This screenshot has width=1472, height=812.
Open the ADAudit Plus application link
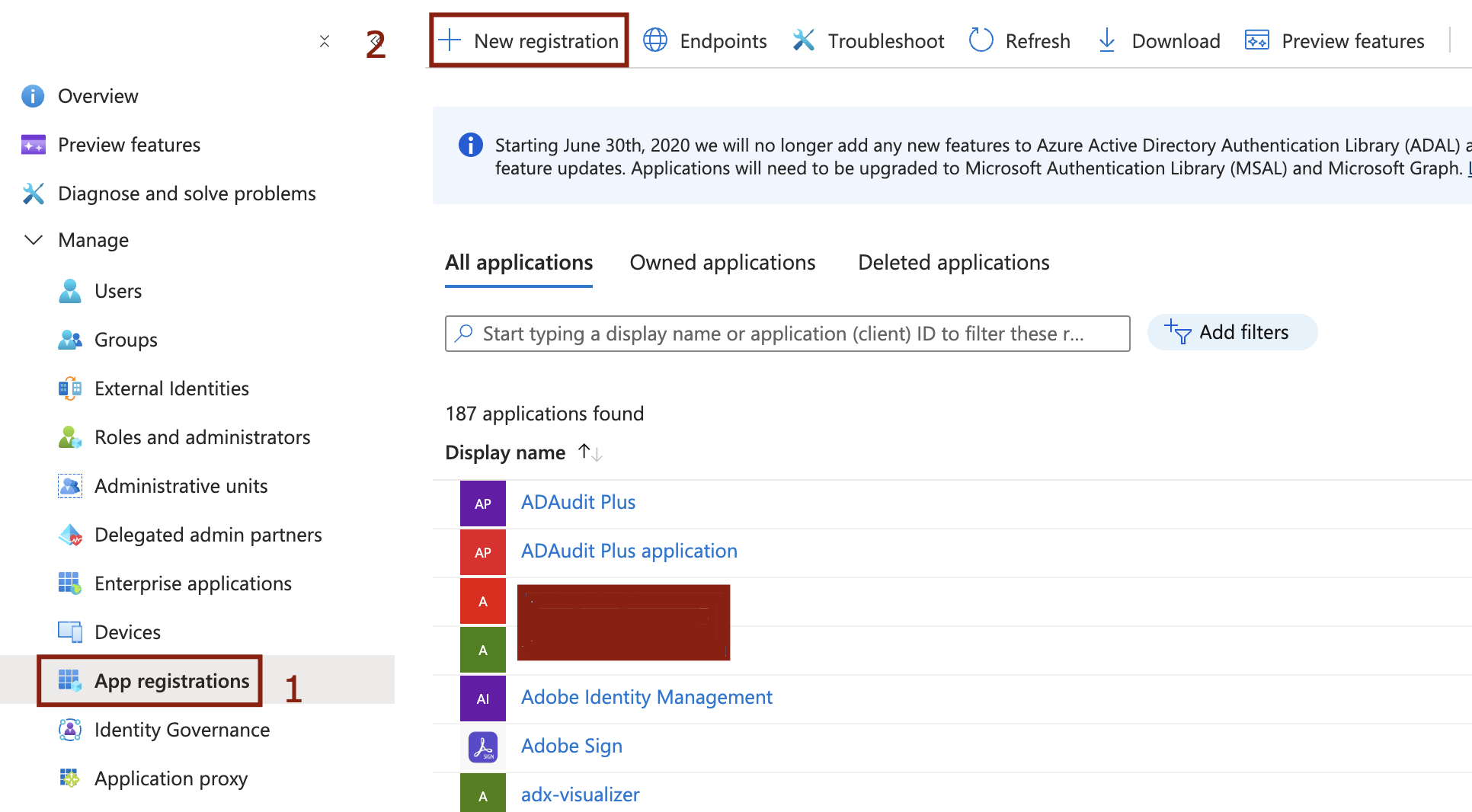tap(629, 551)
